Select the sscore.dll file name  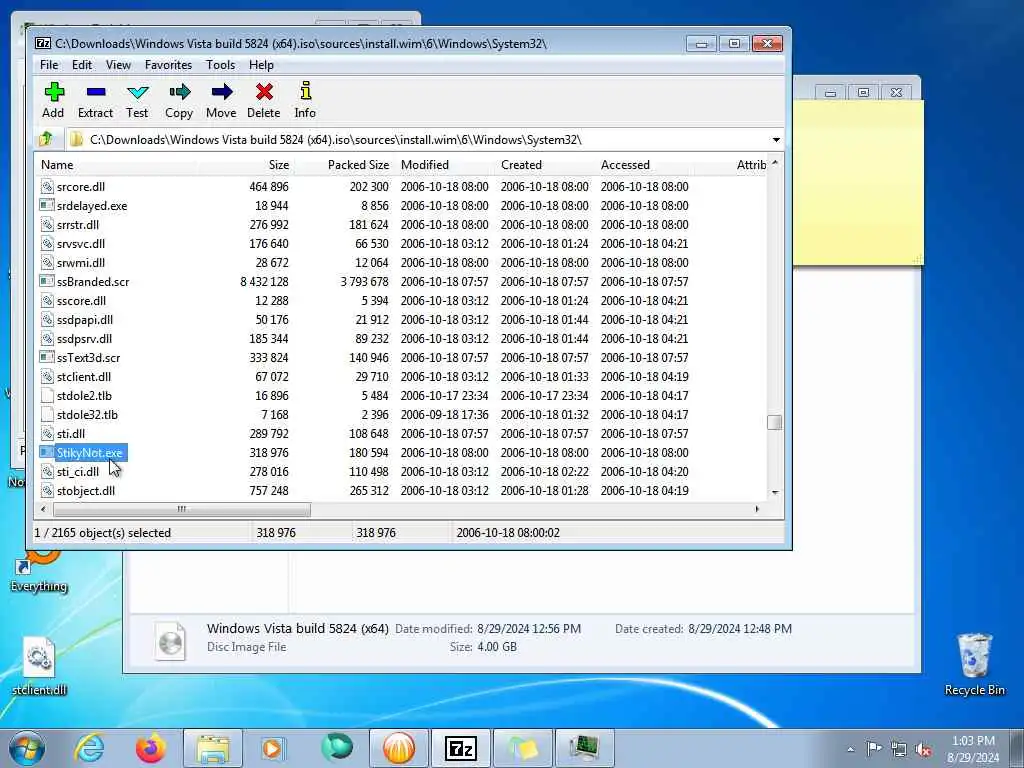click(x=81, y=300)
